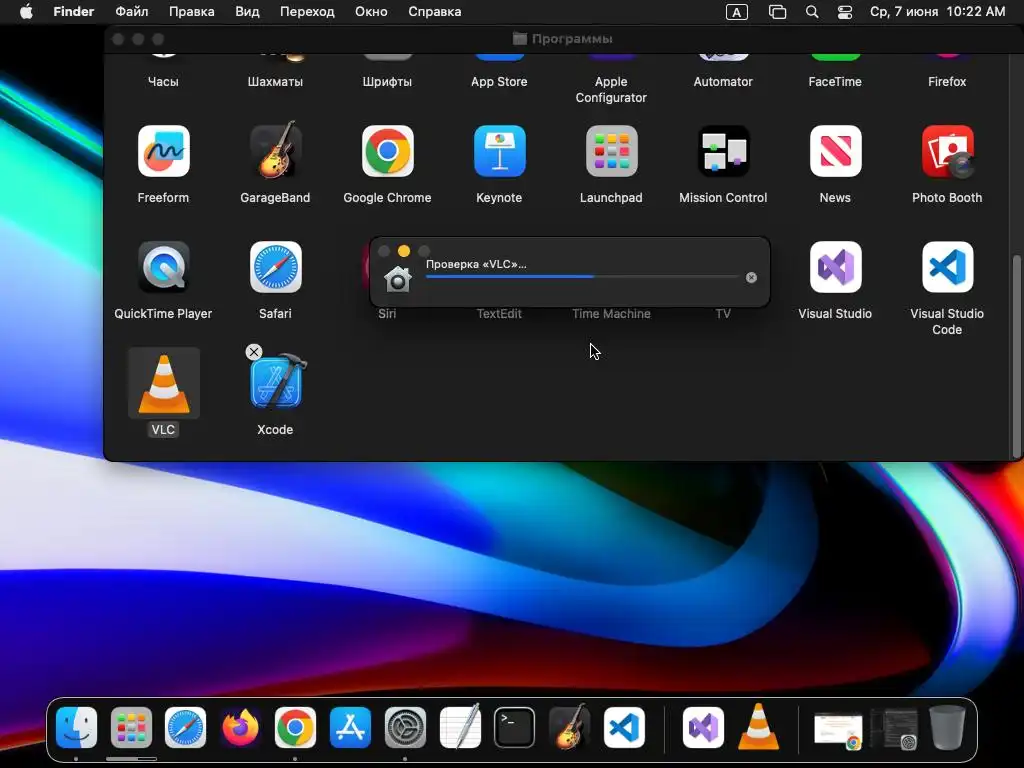Select the Mission Control app icon
Screen dimensions: 1024x768
click(723, 152)
